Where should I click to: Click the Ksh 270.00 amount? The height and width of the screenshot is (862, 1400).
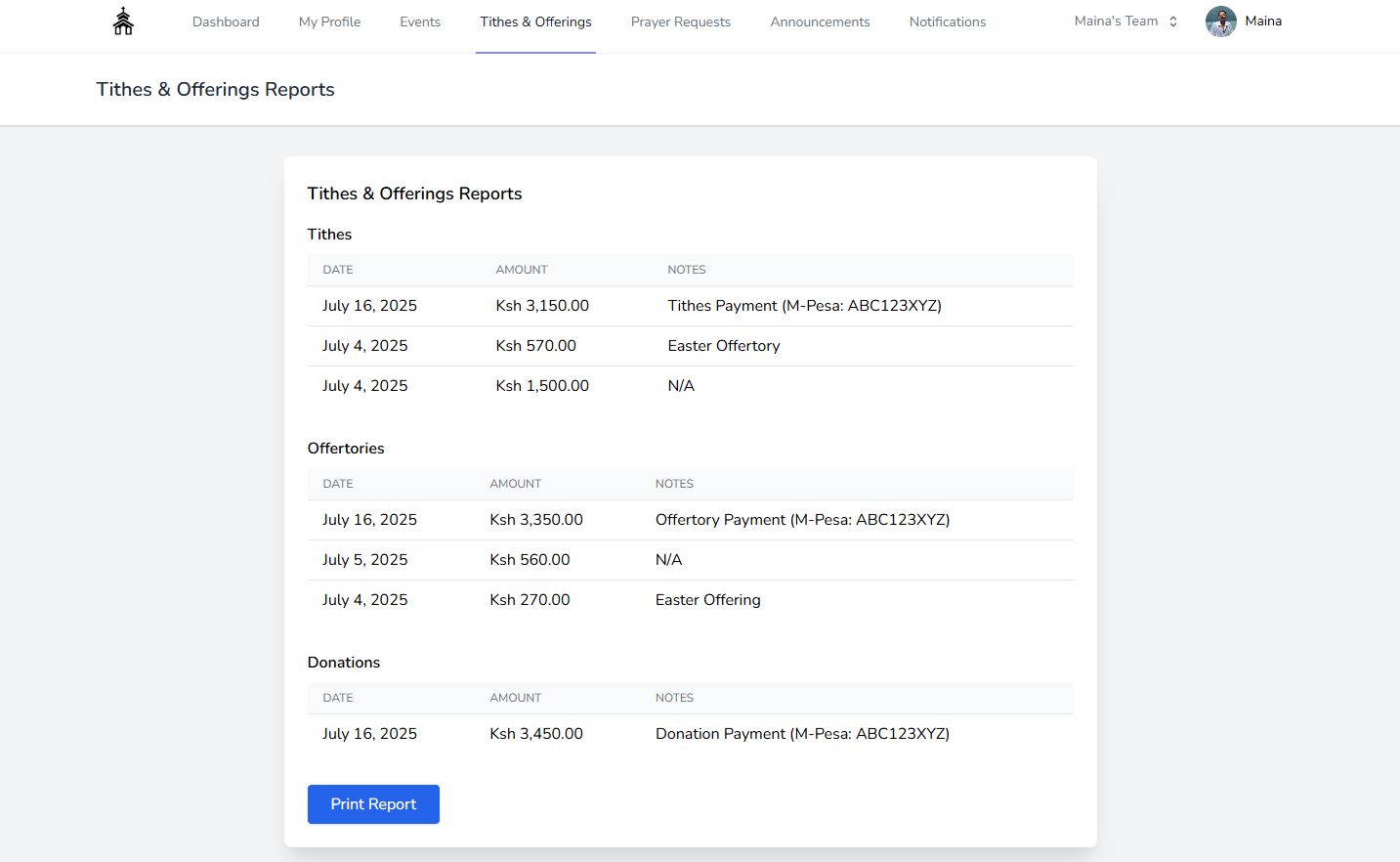point(530,600)
